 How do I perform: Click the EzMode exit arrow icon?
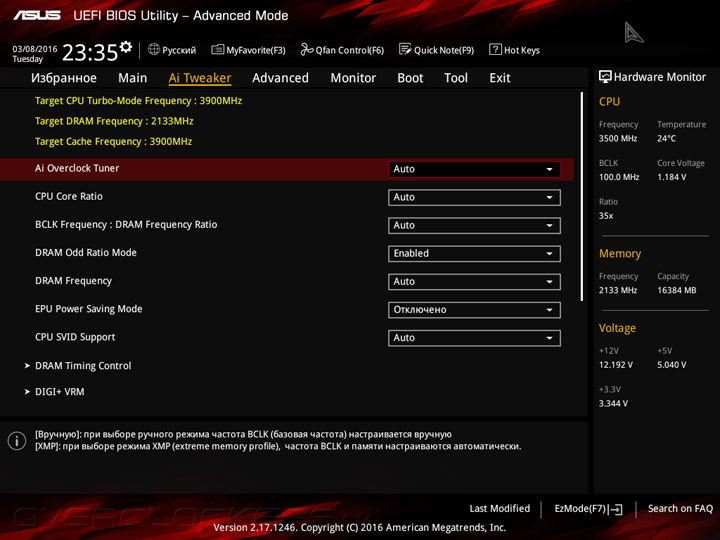click(x=616, y=509)
